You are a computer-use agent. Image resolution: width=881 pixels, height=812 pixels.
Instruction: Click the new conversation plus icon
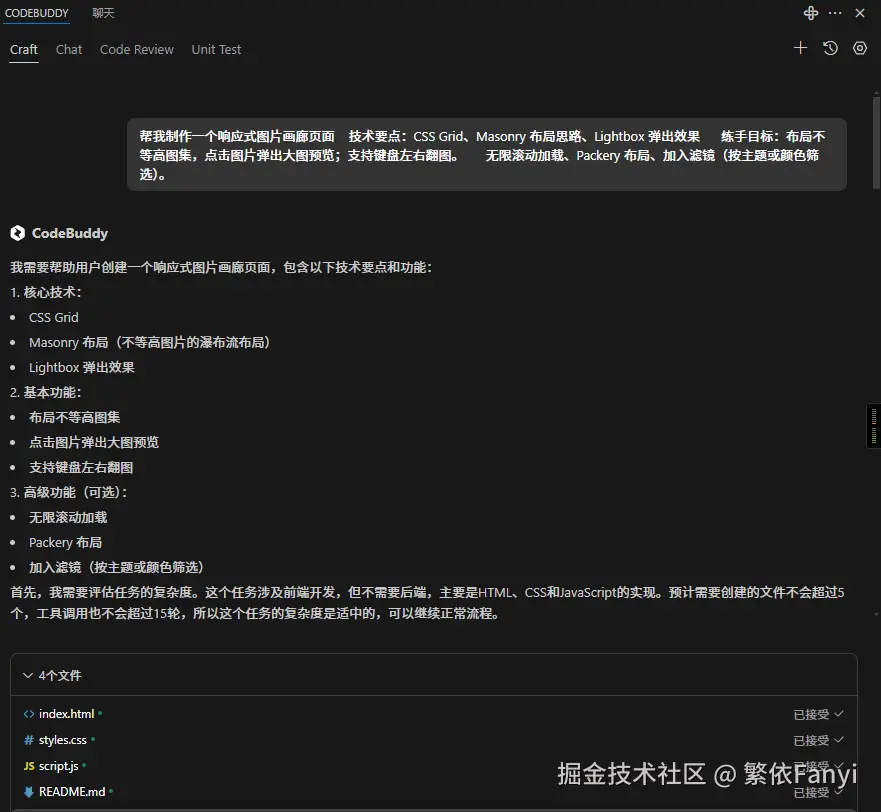(x=800, y=48)
